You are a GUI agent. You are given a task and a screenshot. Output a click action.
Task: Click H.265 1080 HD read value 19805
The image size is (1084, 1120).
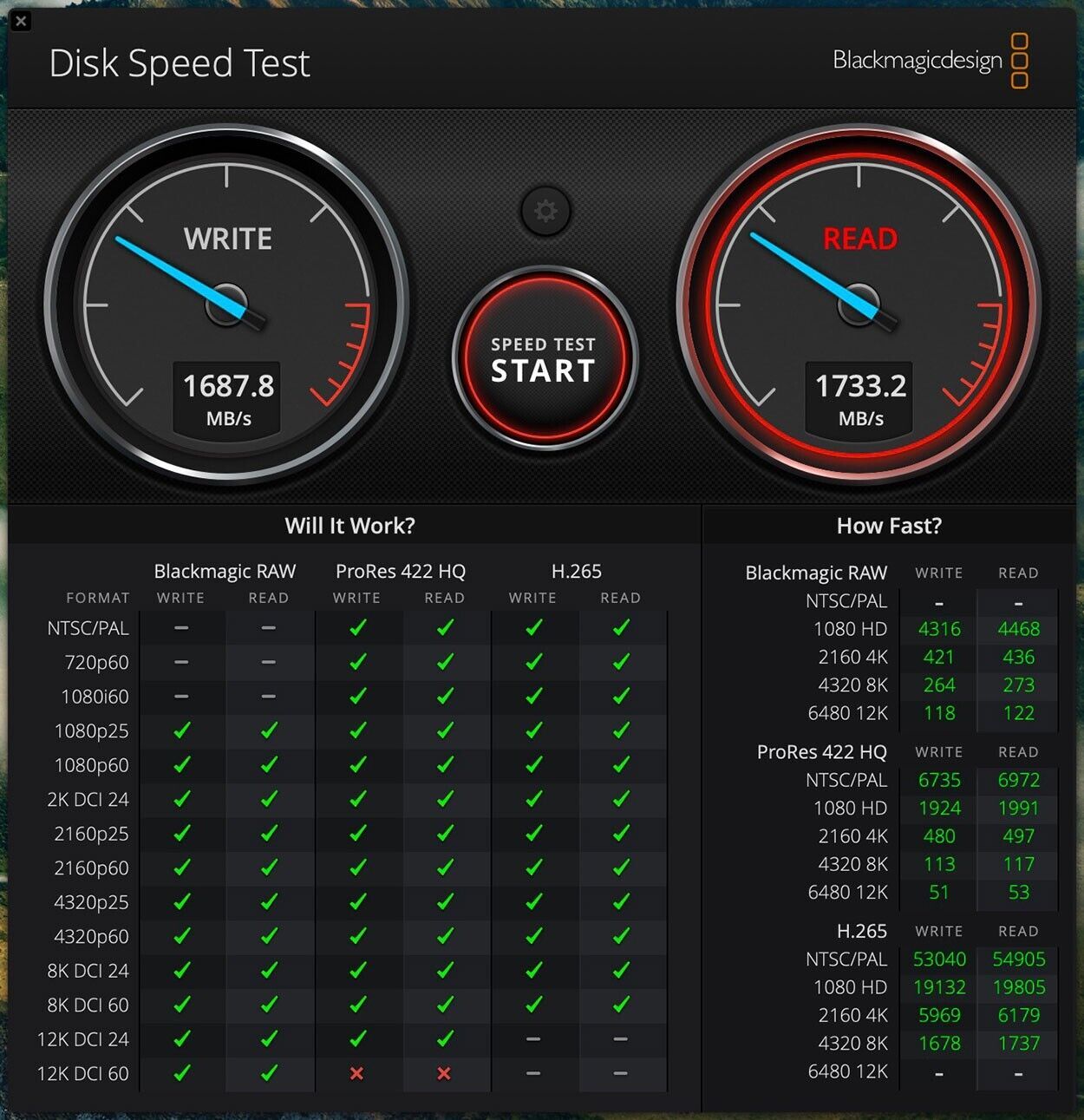(1018, 987)
